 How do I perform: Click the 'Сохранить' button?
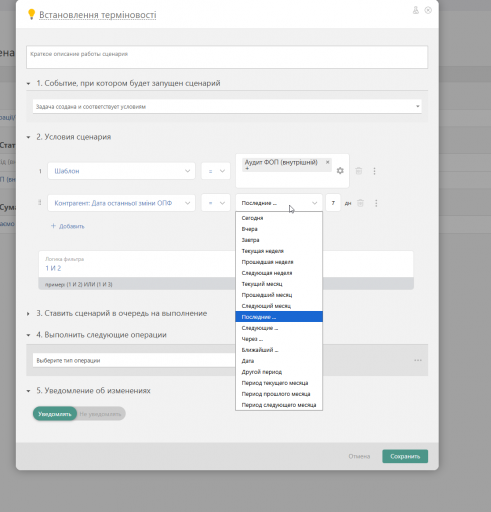pyautogui.click(x=405, y=456)
